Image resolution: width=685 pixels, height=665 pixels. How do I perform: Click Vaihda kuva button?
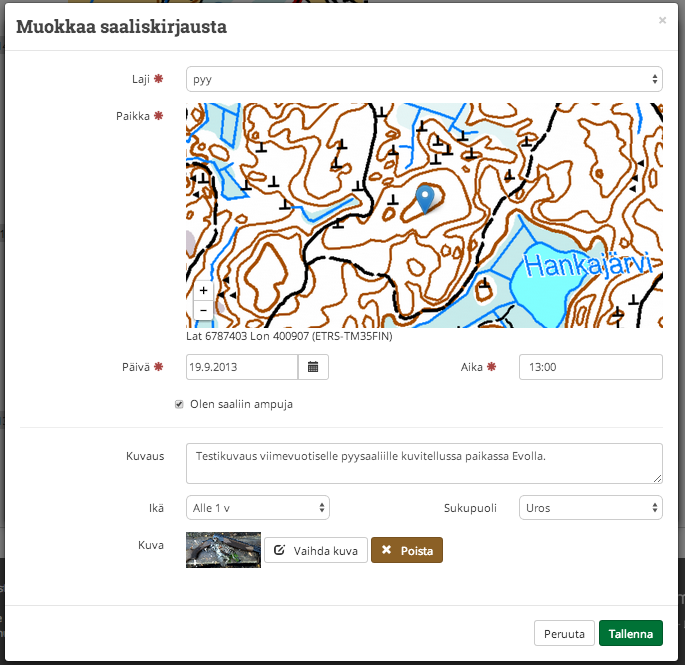point(316,550)
